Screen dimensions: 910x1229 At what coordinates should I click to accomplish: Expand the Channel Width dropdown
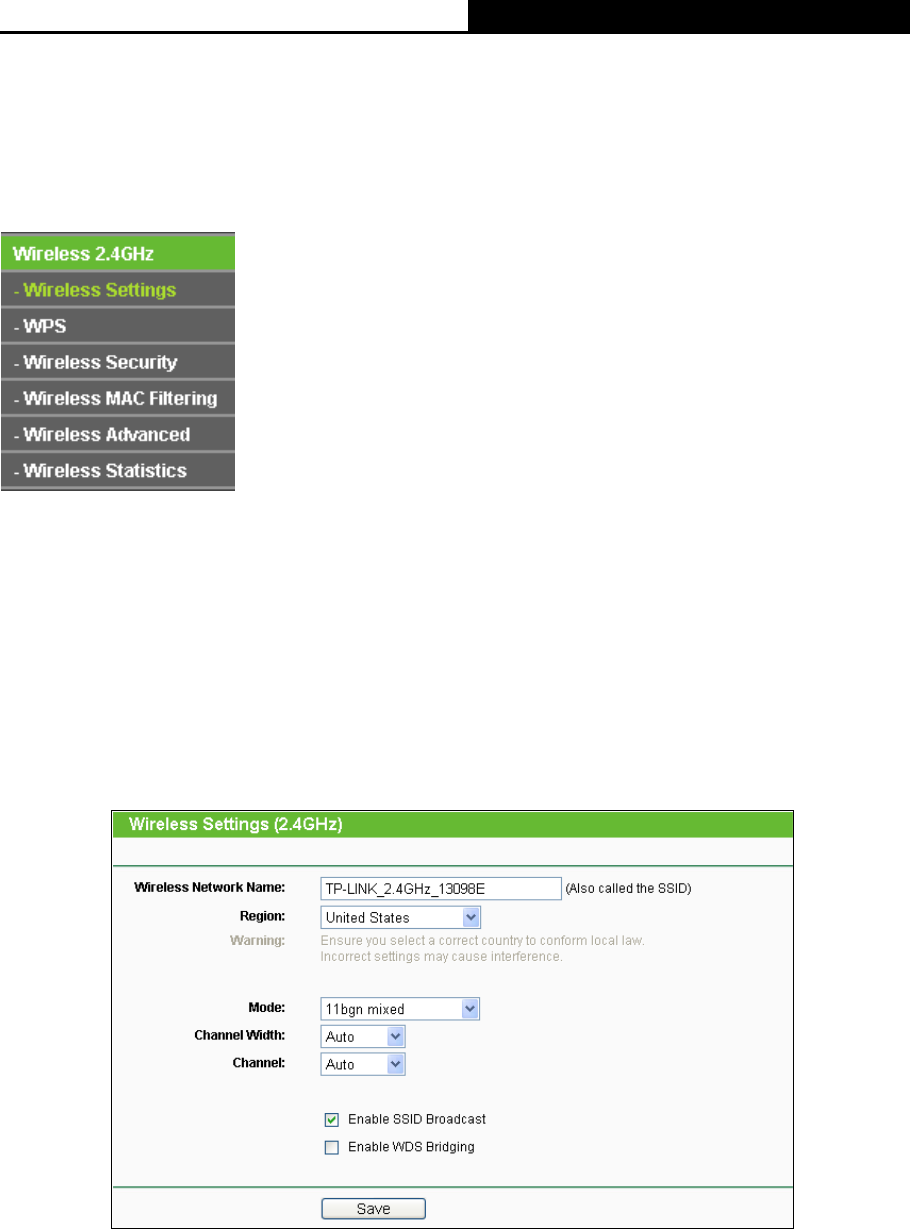(363, 1037)
